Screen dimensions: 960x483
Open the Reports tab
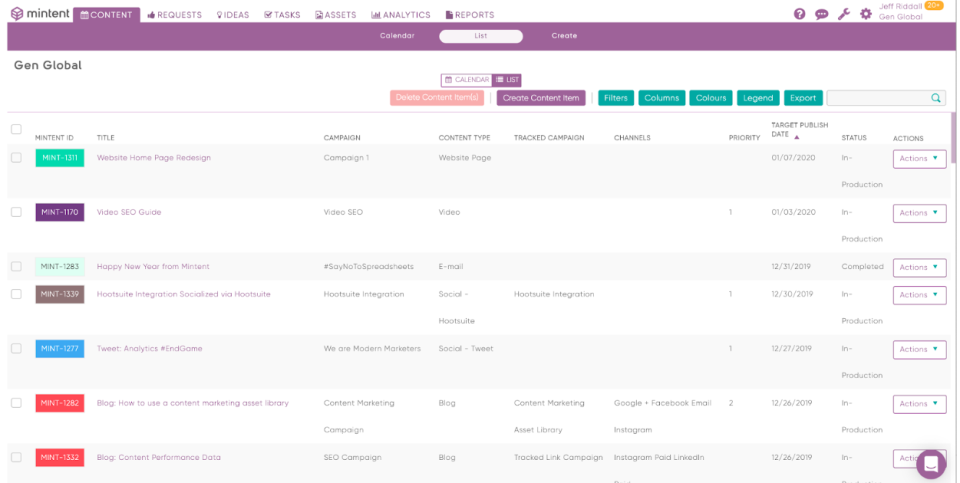(470, 15)
